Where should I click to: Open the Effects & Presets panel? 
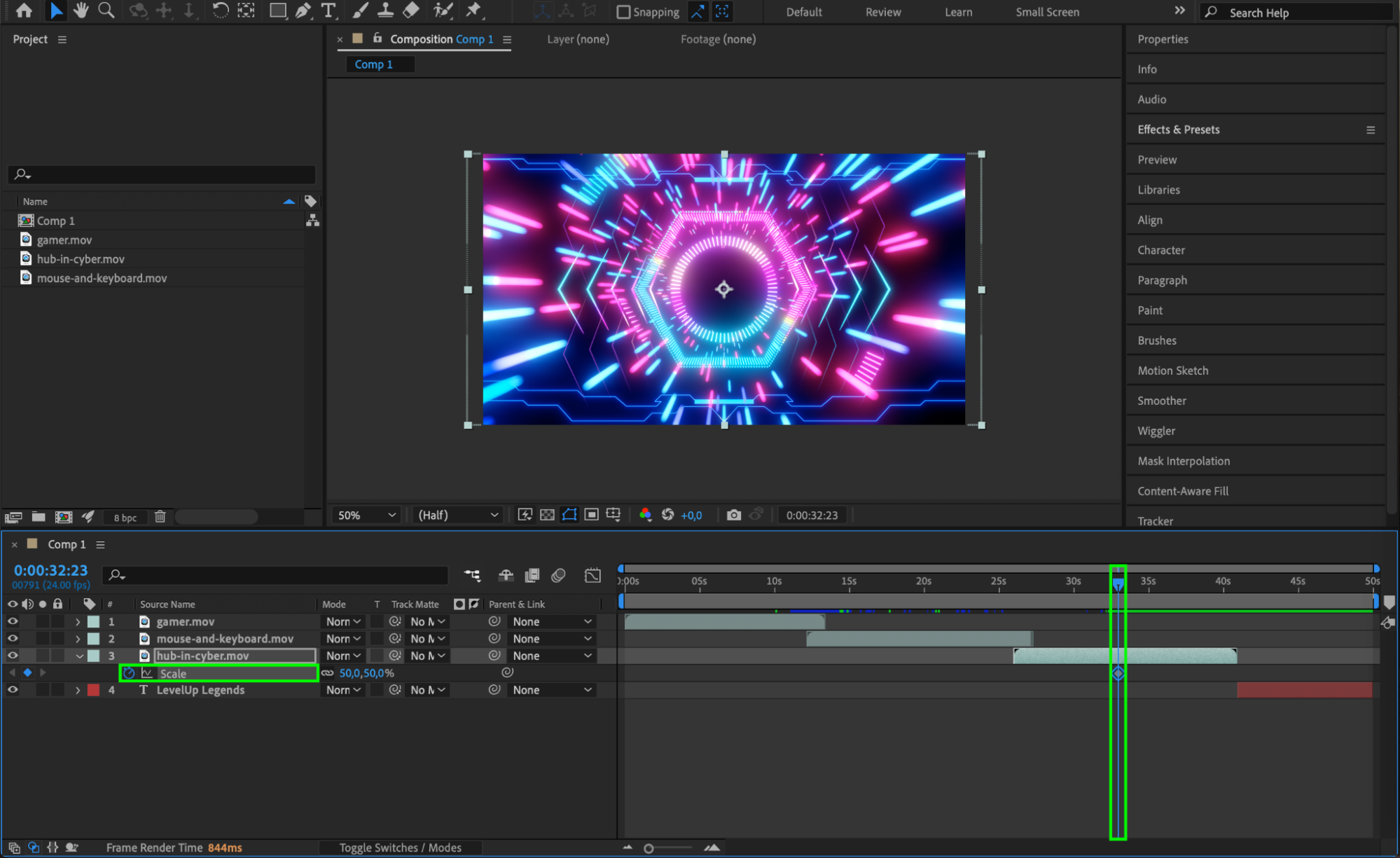coord(1178,130)
